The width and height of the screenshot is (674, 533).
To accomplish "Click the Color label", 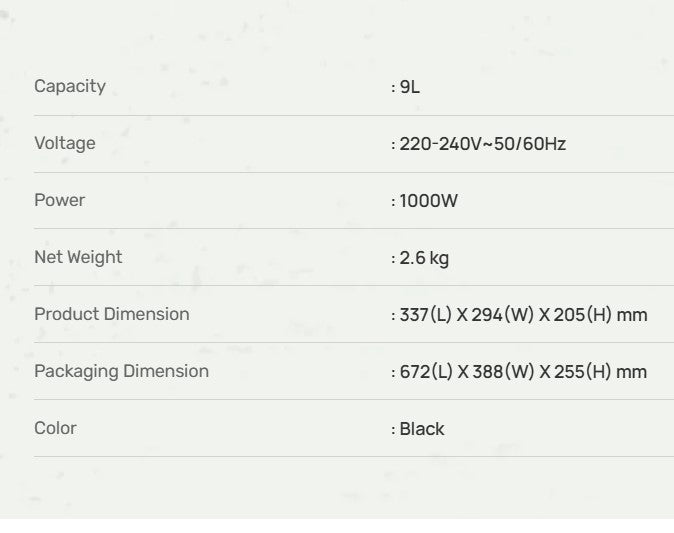I will tap(55, 428).
